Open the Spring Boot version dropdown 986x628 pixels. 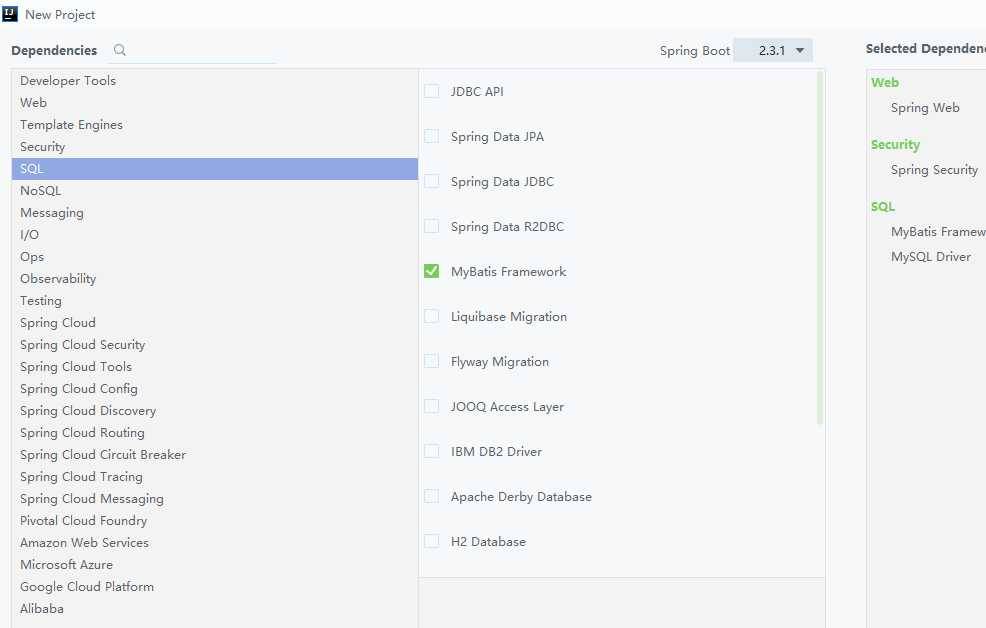[x=772, y=50]
